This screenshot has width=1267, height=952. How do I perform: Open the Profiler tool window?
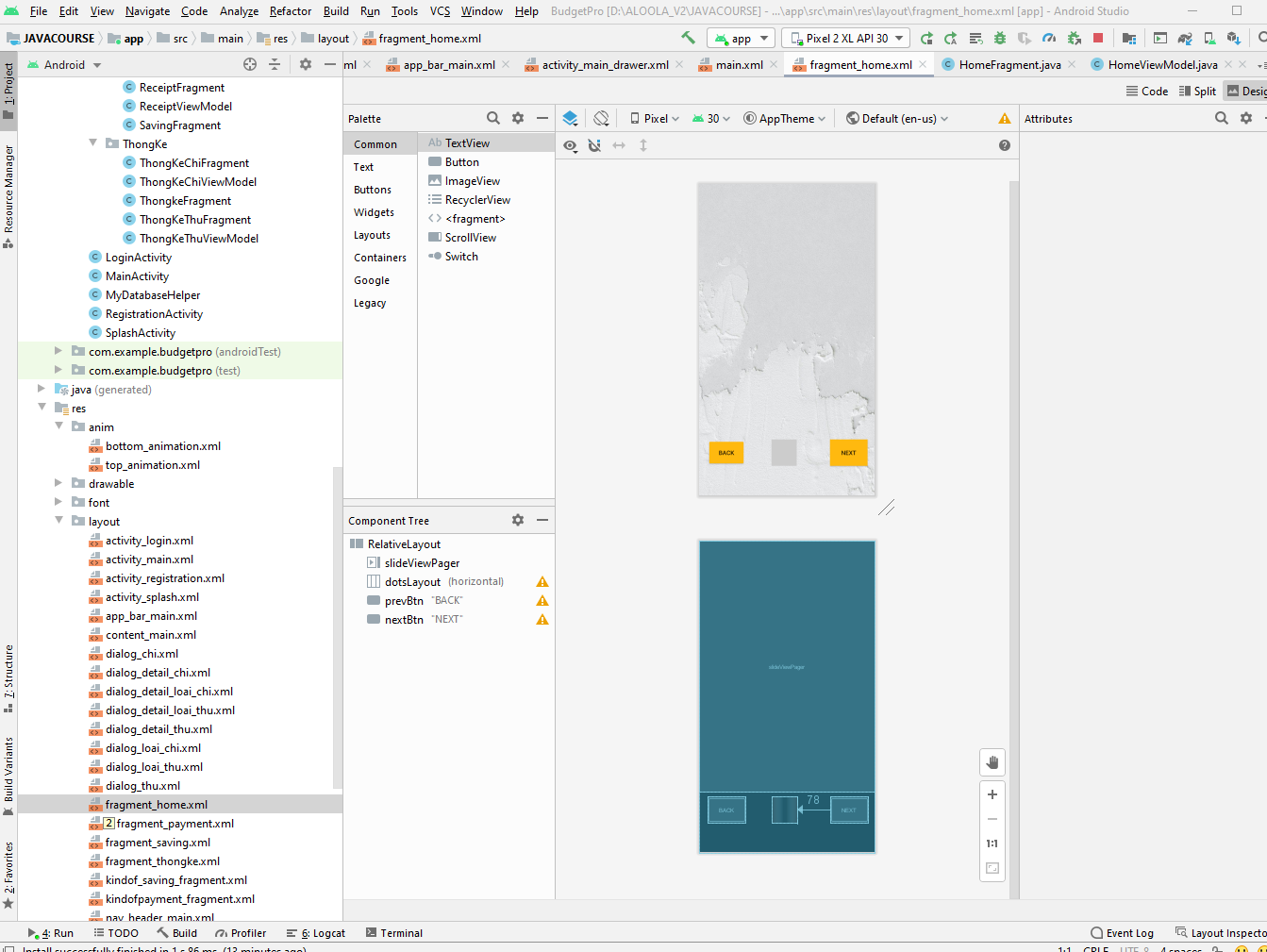point(241,933)
